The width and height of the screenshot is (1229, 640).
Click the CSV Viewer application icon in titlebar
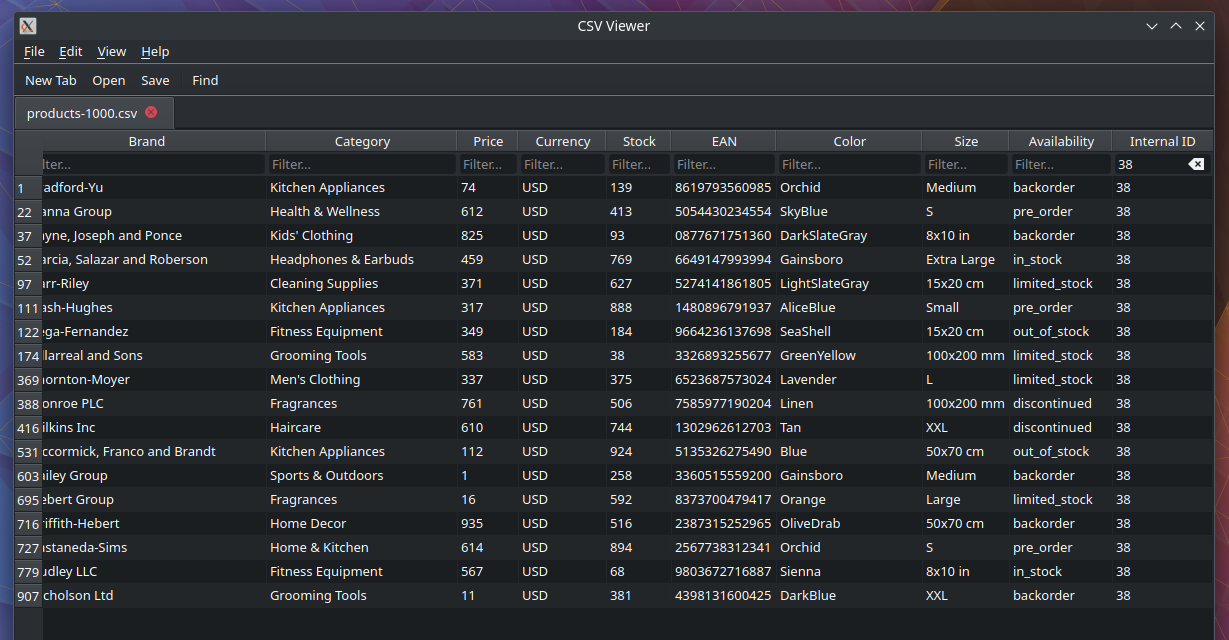click(27, 25)
